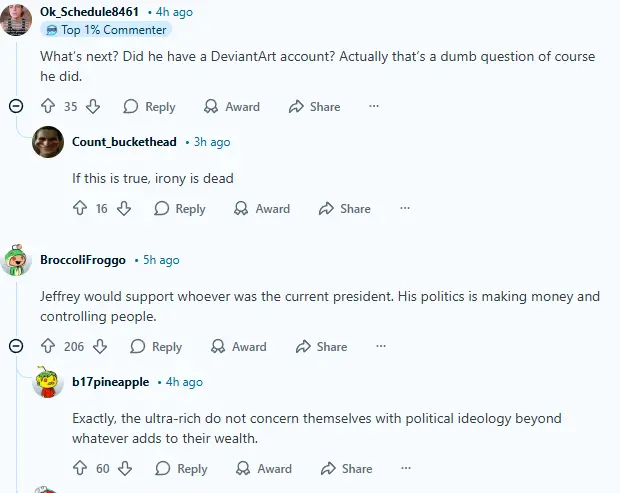Upvote Ok_Schedule8461's DeviantArt comment
The height and width of the screenshot is (493, 620).
pyautogui.click(x=47, y=106)
